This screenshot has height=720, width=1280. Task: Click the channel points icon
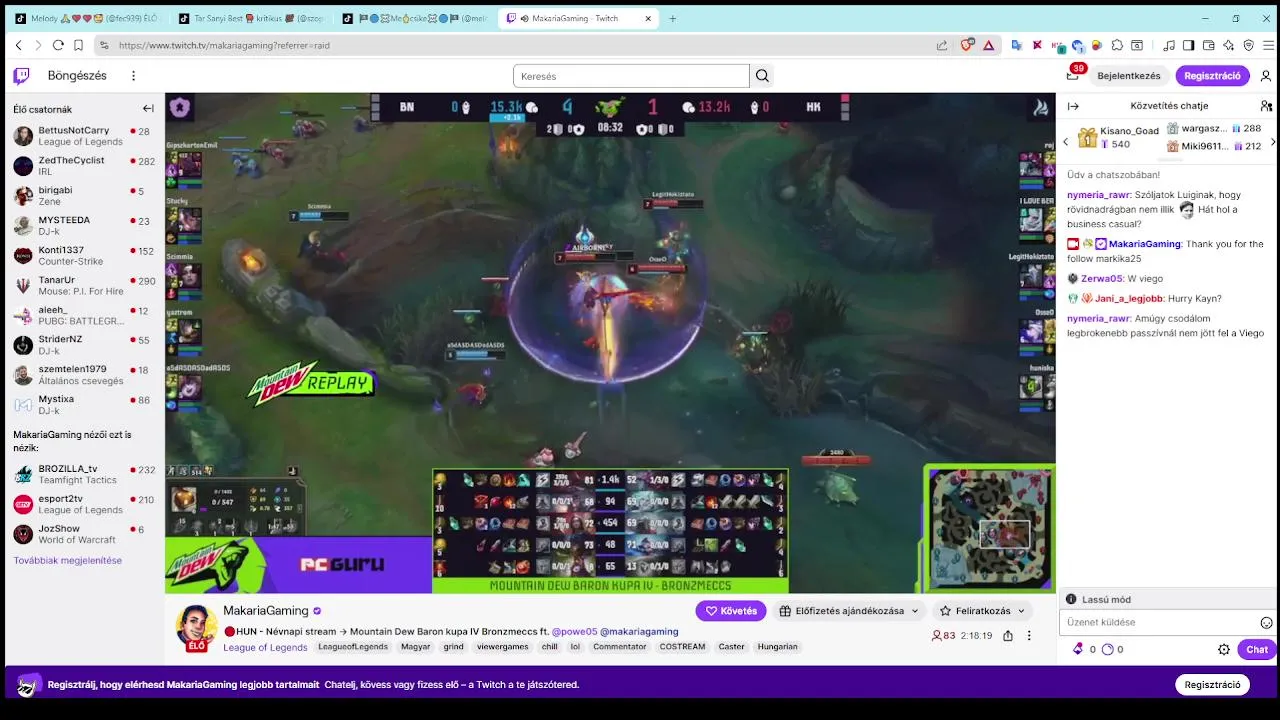(1107, 649)
